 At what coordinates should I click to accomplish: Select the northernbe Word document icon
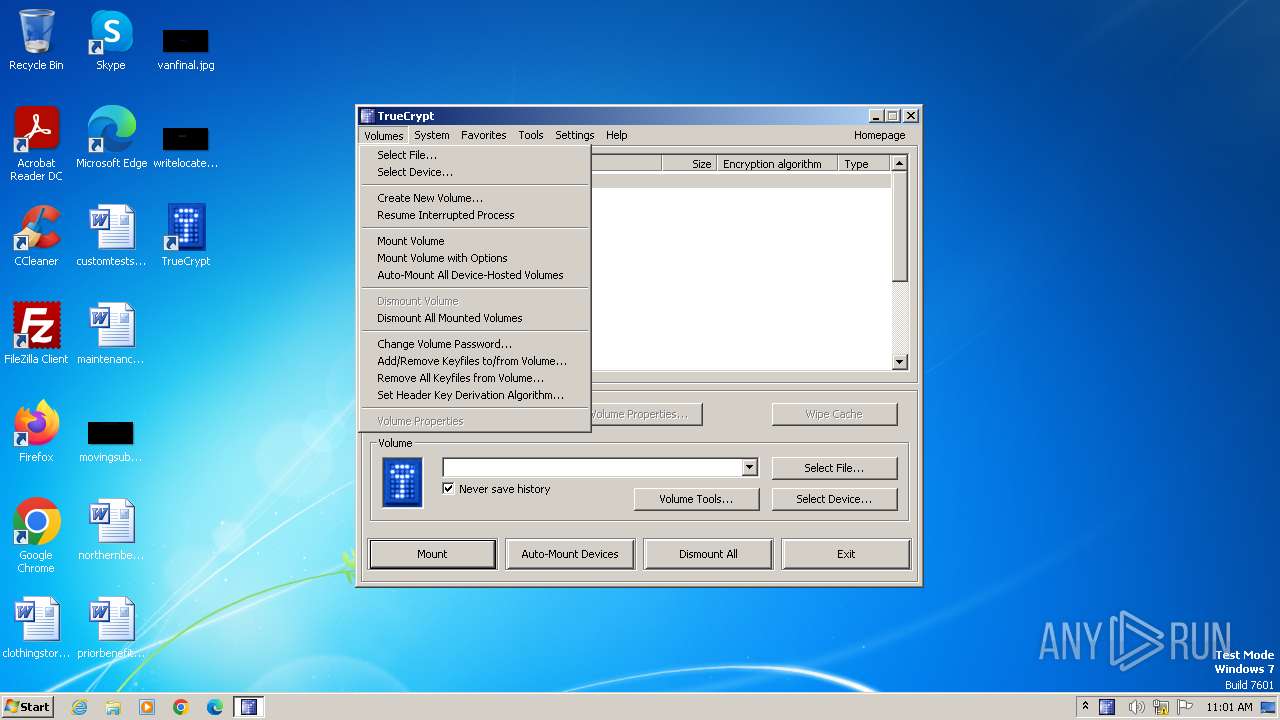point(111,530)
